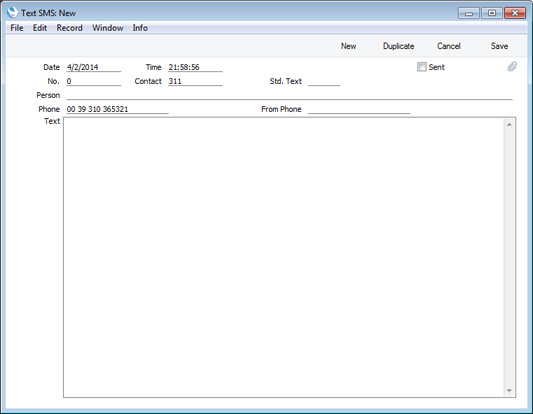Save the SMS record
Image resolution: width=533 pixels, height=414 pixels.
point(499,46)
